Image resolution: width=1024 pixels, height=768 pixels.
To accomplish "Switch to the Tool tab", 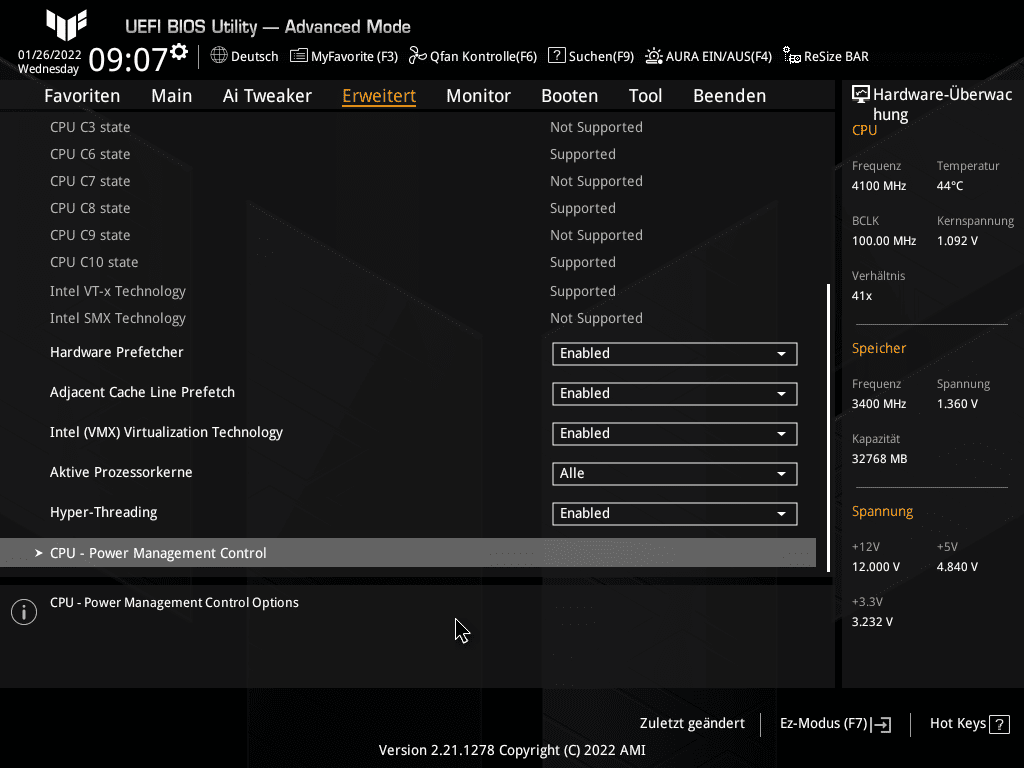I will pyautogui.click(x=645, y=95).
